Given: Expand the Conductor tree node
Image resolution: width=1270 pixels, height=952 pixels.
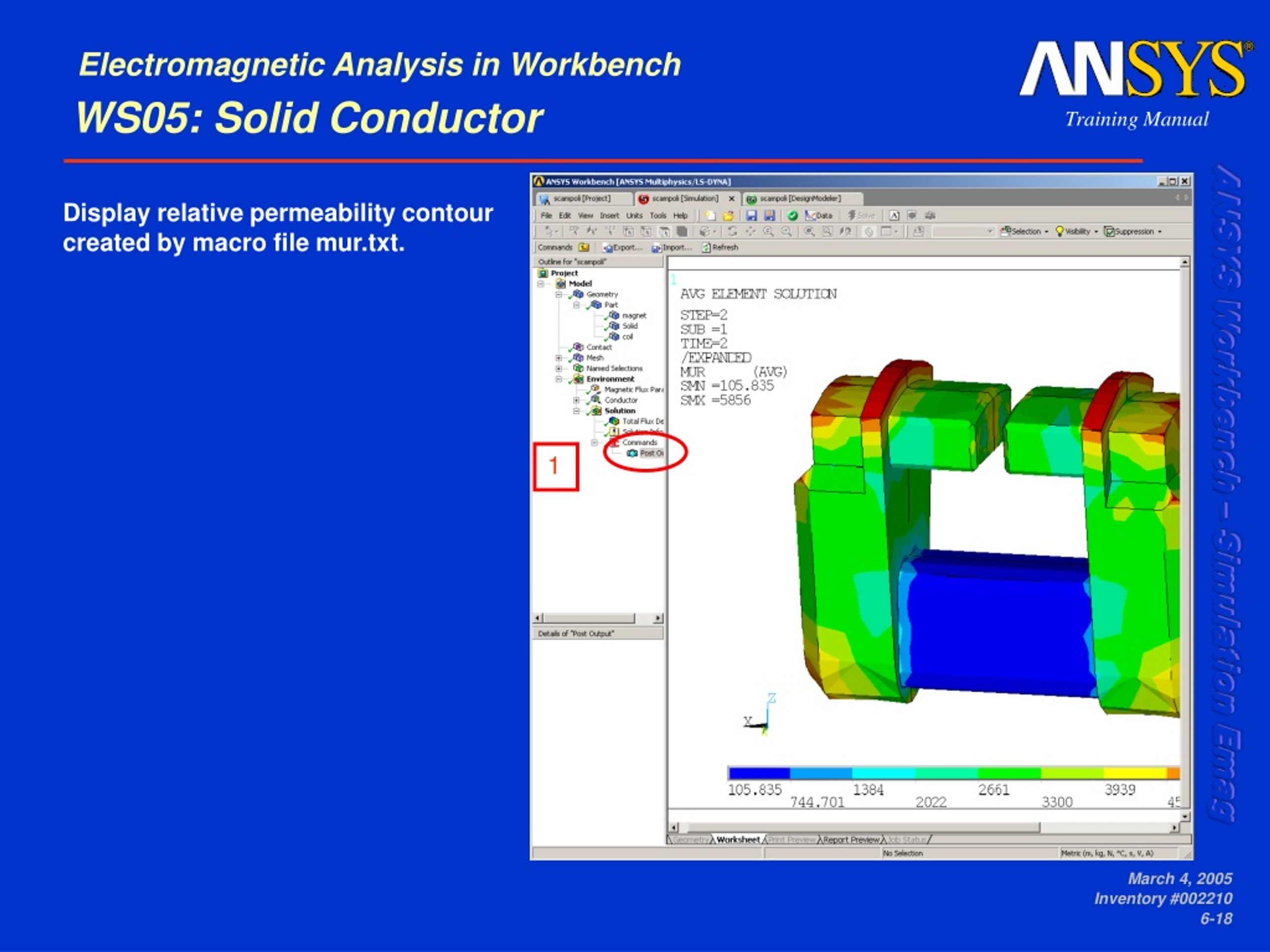Looking at the screenshot, I should coord(576,400).
